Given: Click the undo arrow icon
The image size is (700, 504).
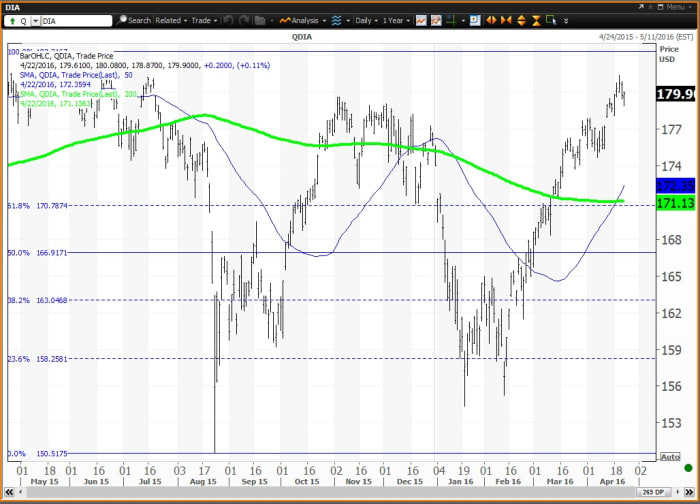Looking at the screenshot, I should [229, 21].
